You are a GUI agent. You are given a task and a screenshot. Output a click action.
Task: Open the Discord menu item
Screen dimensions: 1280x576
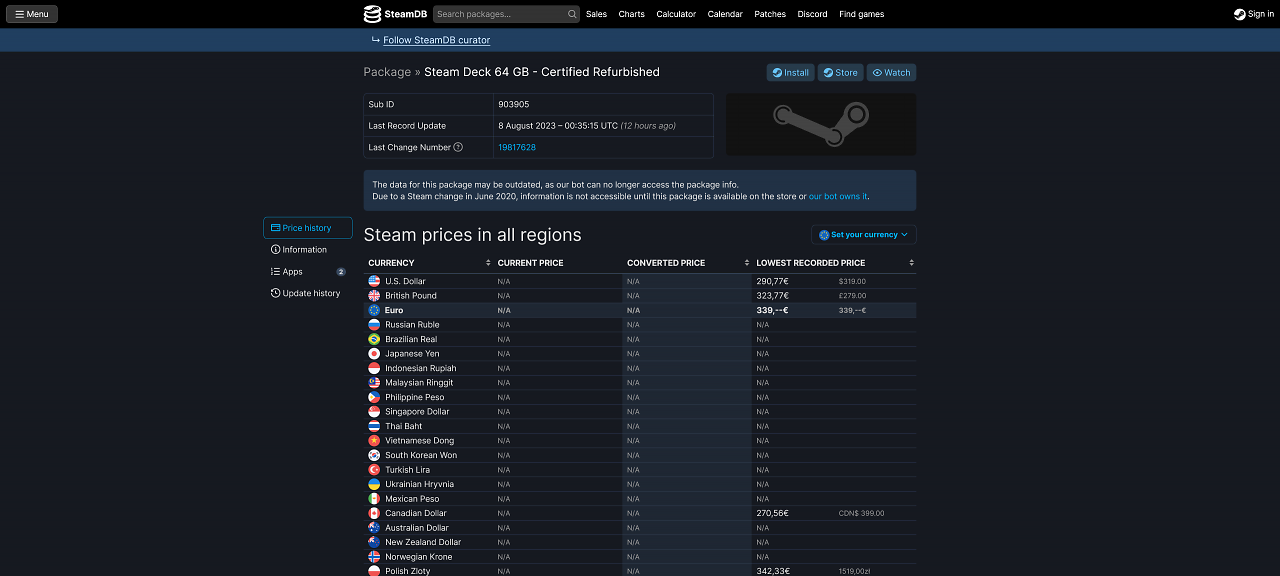[812, 14]
